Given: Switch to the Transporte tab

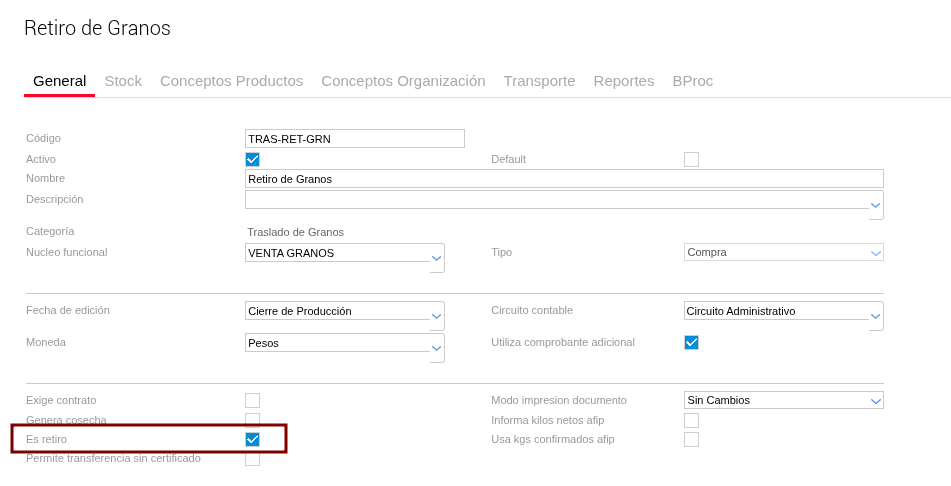Looking at the screenshot, I should (x=539, y=81).
